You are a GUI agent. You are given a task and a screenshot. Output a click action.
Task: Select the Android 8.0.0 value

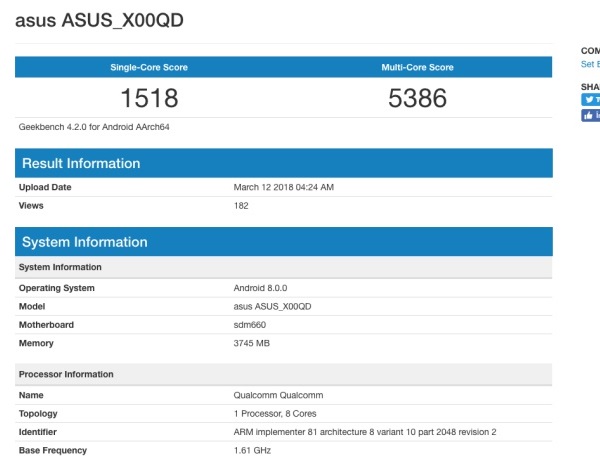pos(260,288)
